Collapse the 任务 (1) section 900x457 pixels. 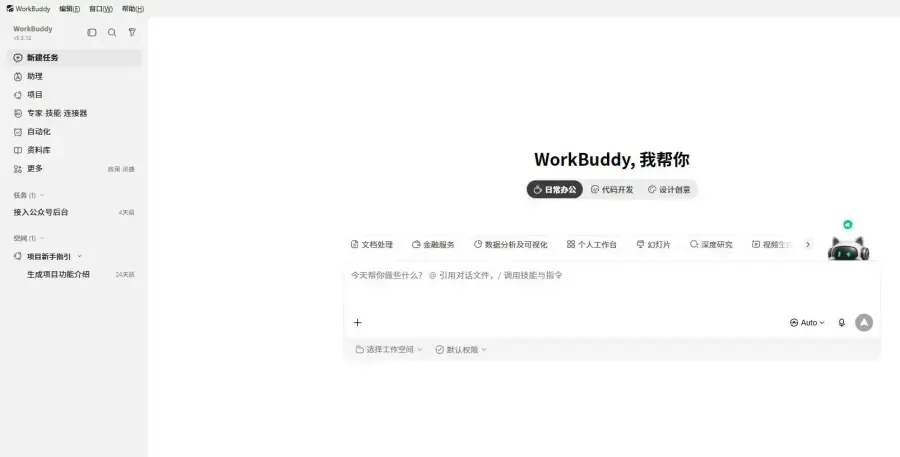pyautogui.click(x=29, y=195)
